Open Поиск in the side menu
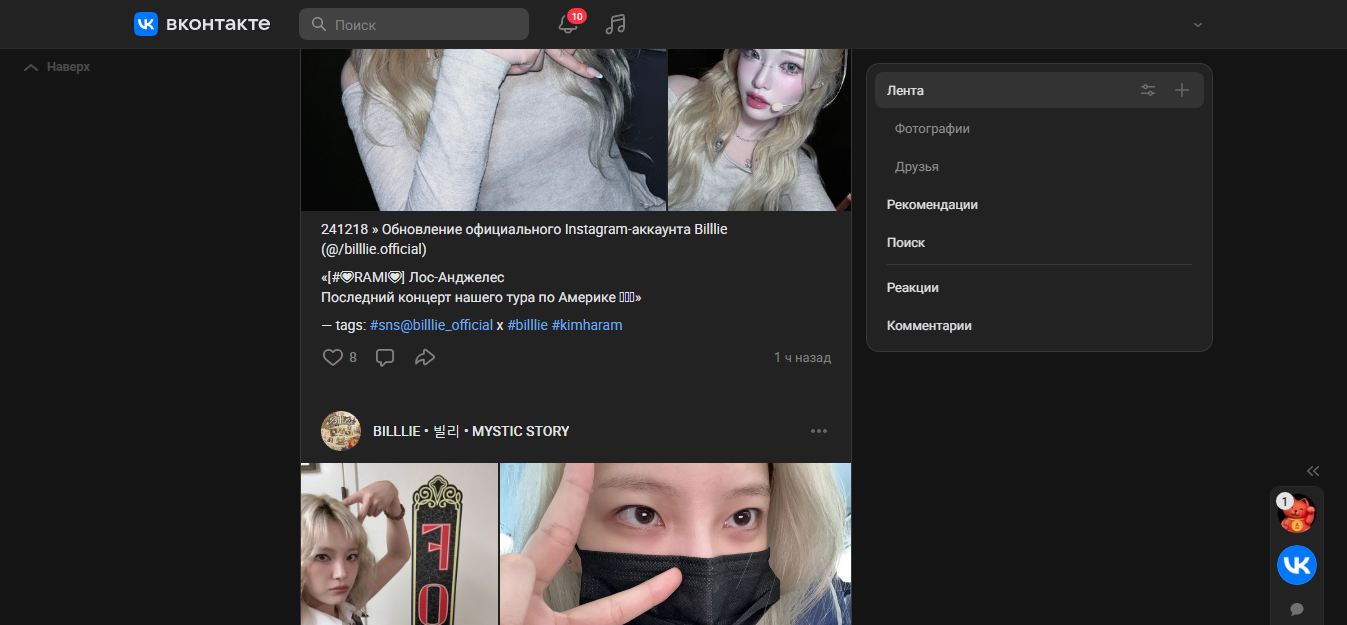Viewport: 1347px width, 625px height. (906, 242)
